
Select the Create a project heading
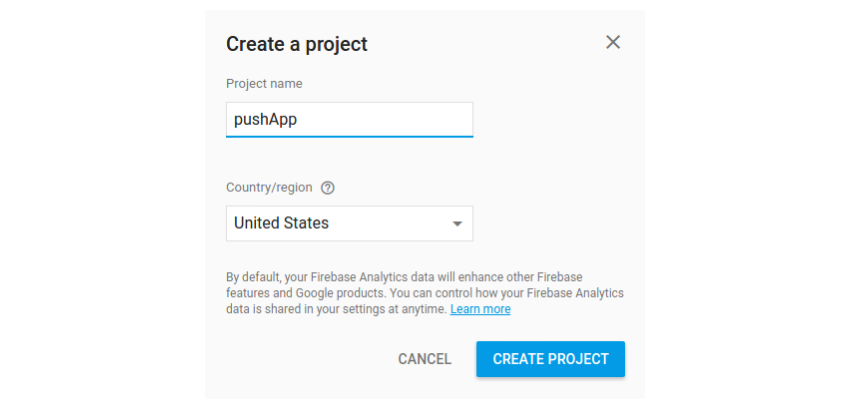(297, 44)
